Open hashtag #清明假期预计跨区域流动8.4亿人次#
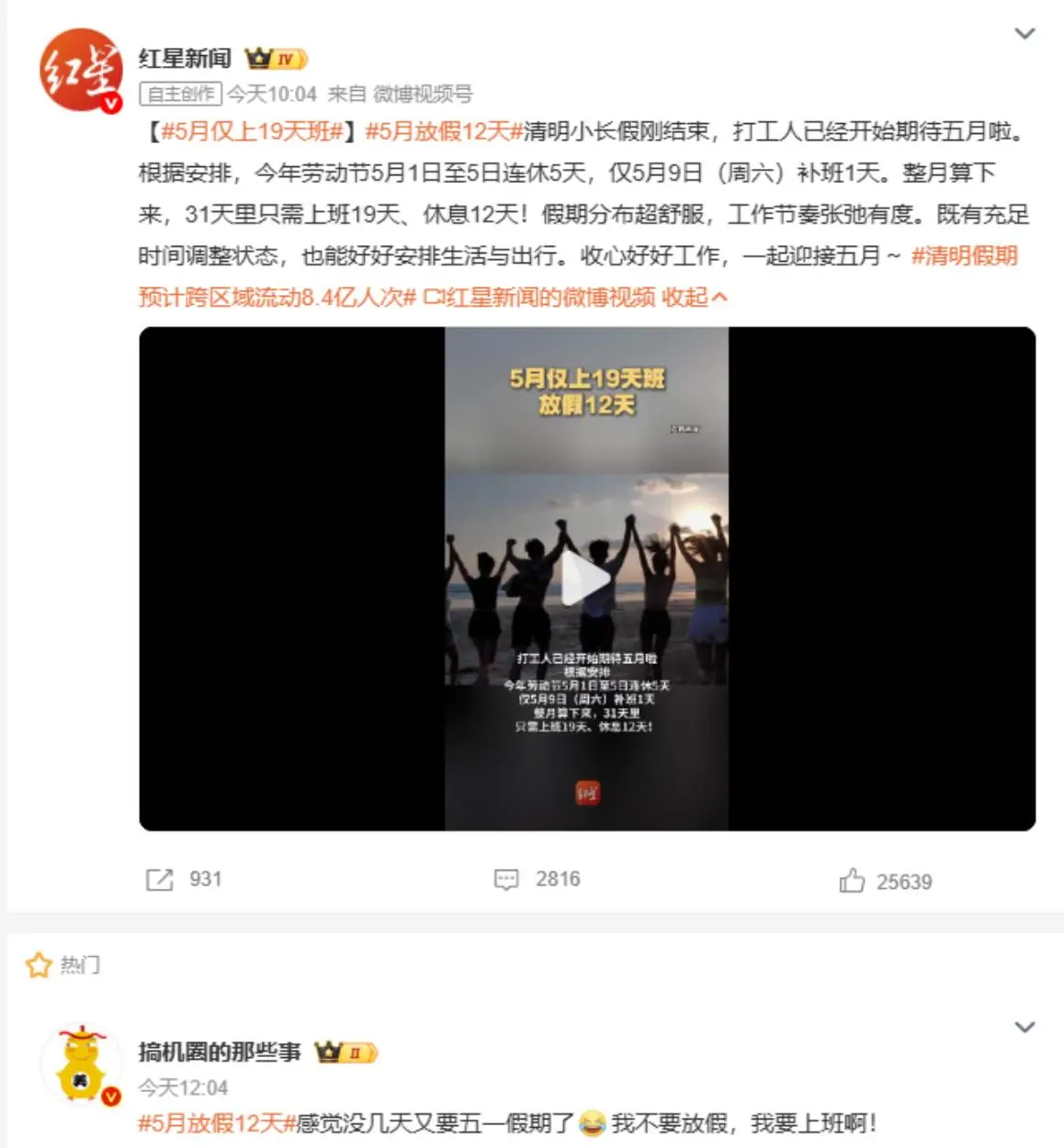Image resolution: width=1064 pixels, height=1148 pixels. (578, 276)
